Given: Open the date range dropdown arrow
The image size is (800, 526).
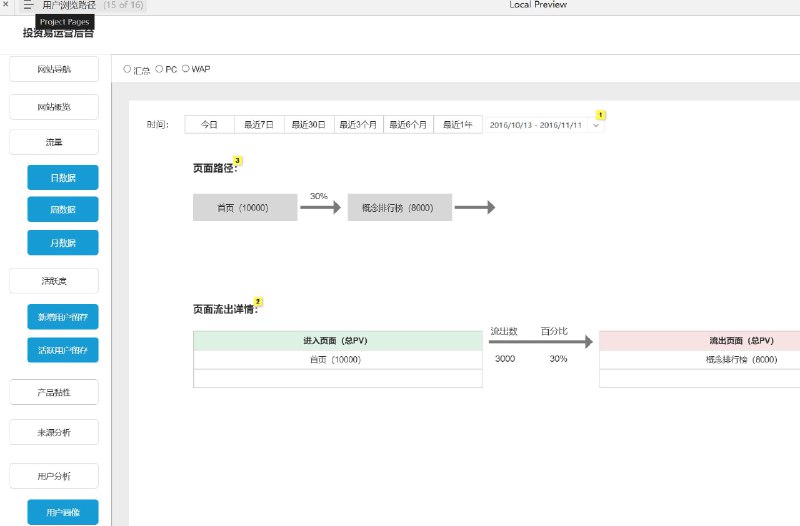Looking at the screenshot, I should pyautogui.click(x=595, y=125).
